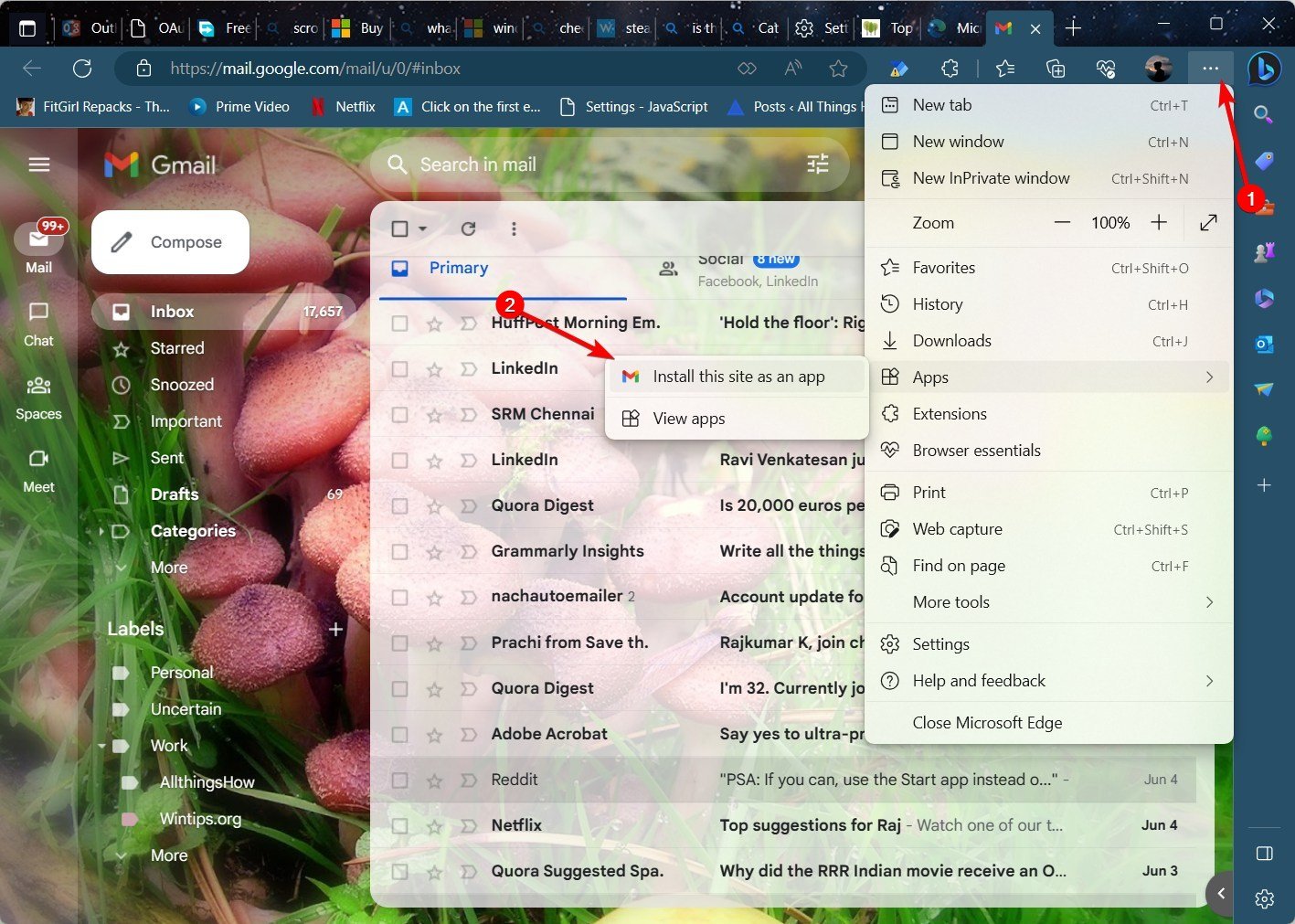This screenshot has height=924, width=1295.
Task: Open Gmail toolbar More options dots
Action: [x=514, y=228]
